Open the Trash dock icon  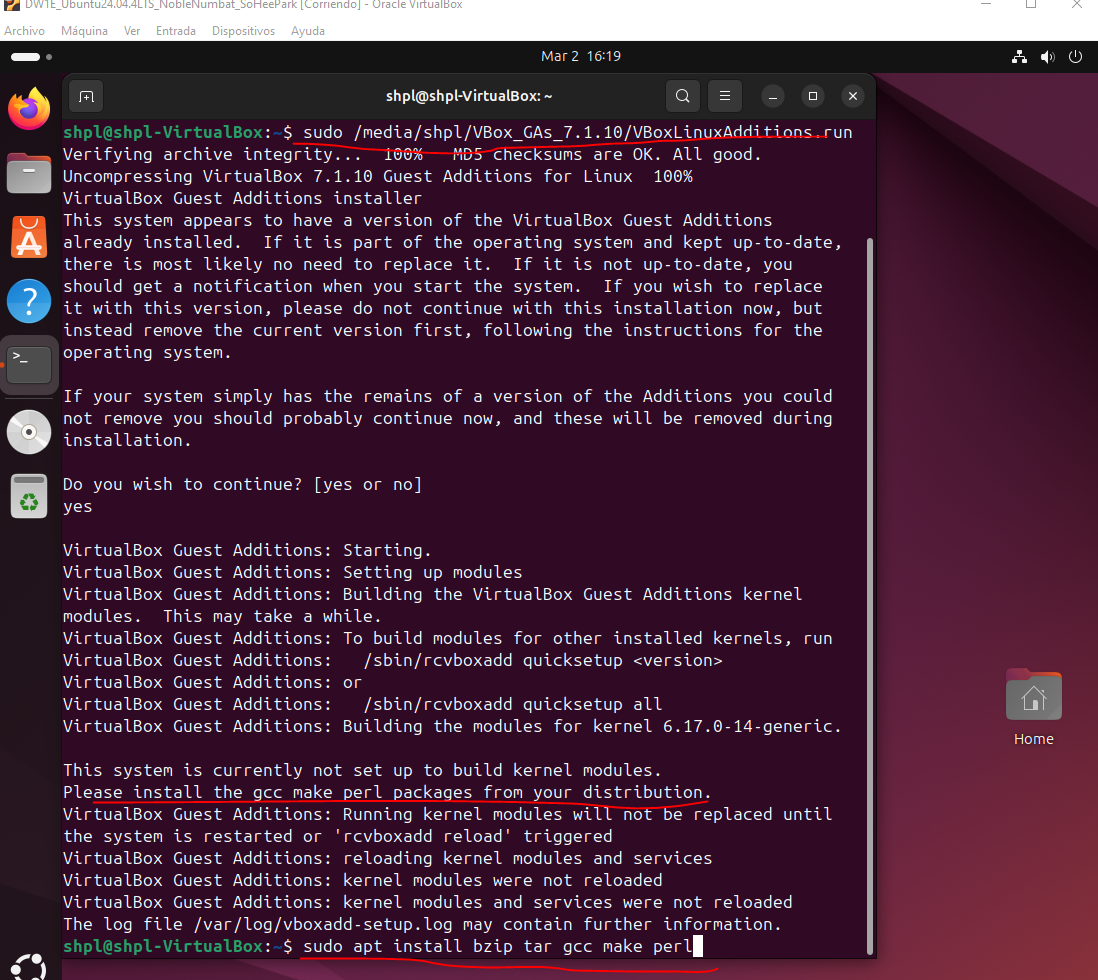tap(29, 496)
